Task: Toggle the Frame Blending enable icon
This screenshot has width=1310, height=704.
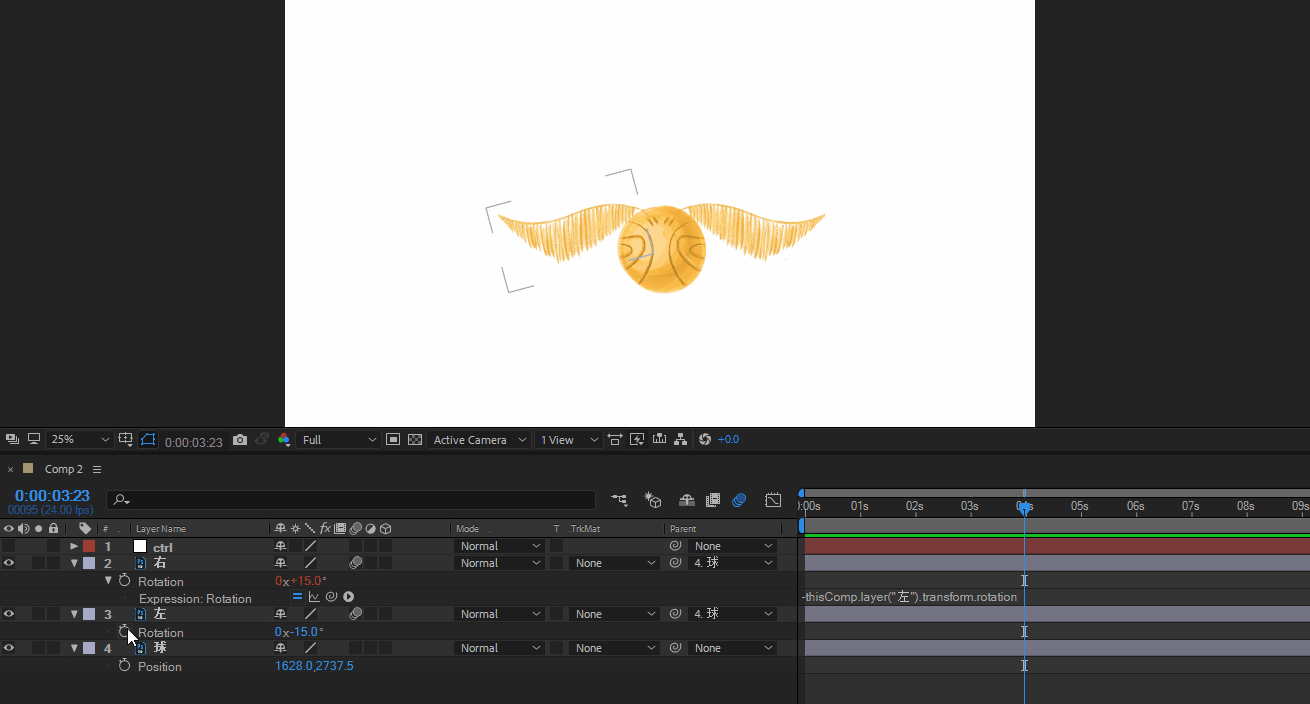Action: [713, 500]
